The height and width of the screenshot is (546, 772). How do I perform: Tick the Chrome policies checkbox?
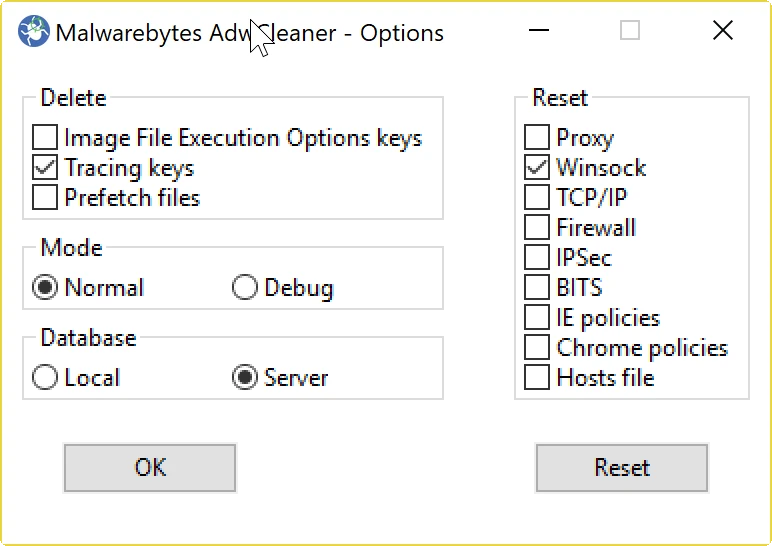537,348
